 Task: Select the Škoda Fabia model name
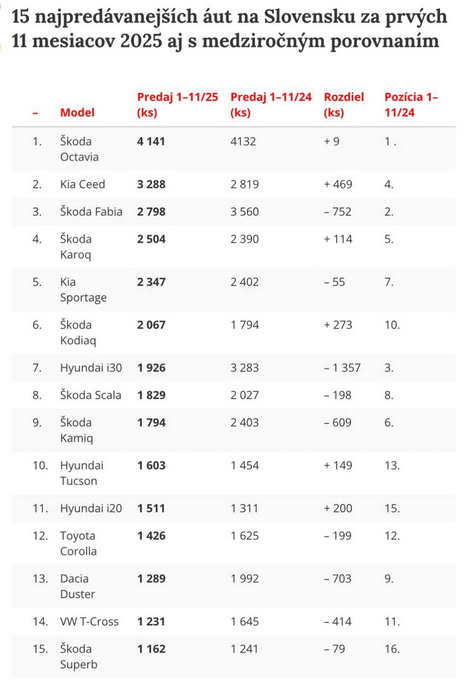91,212
